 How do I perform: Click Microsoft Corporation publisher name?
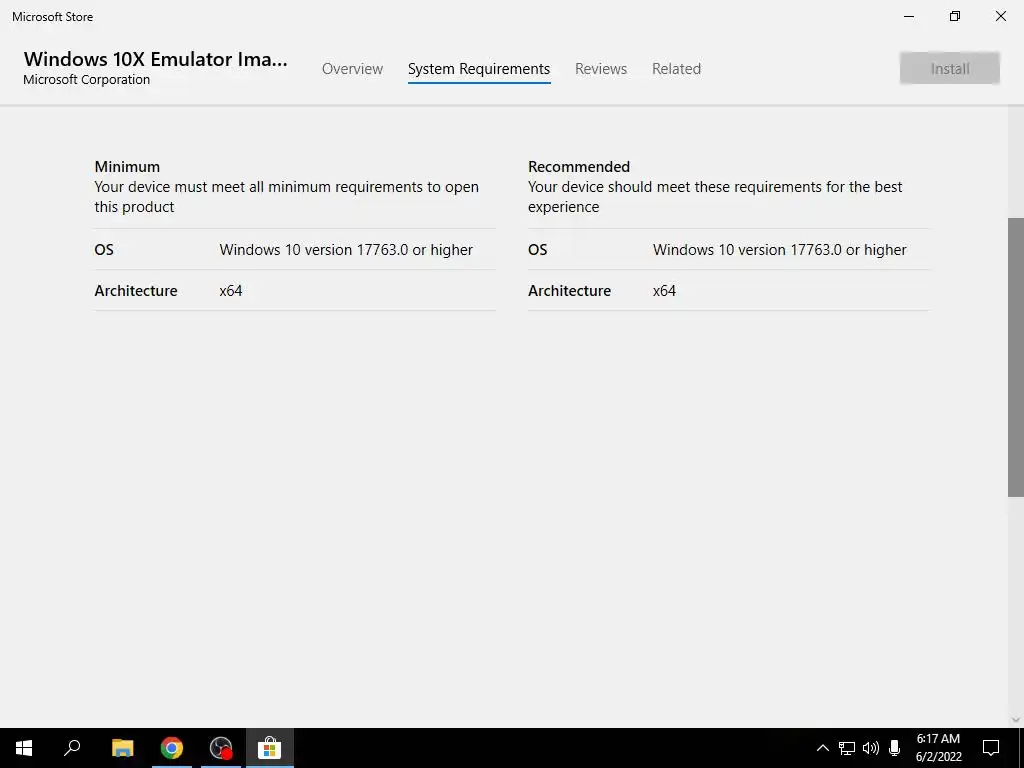coord(86,80)
